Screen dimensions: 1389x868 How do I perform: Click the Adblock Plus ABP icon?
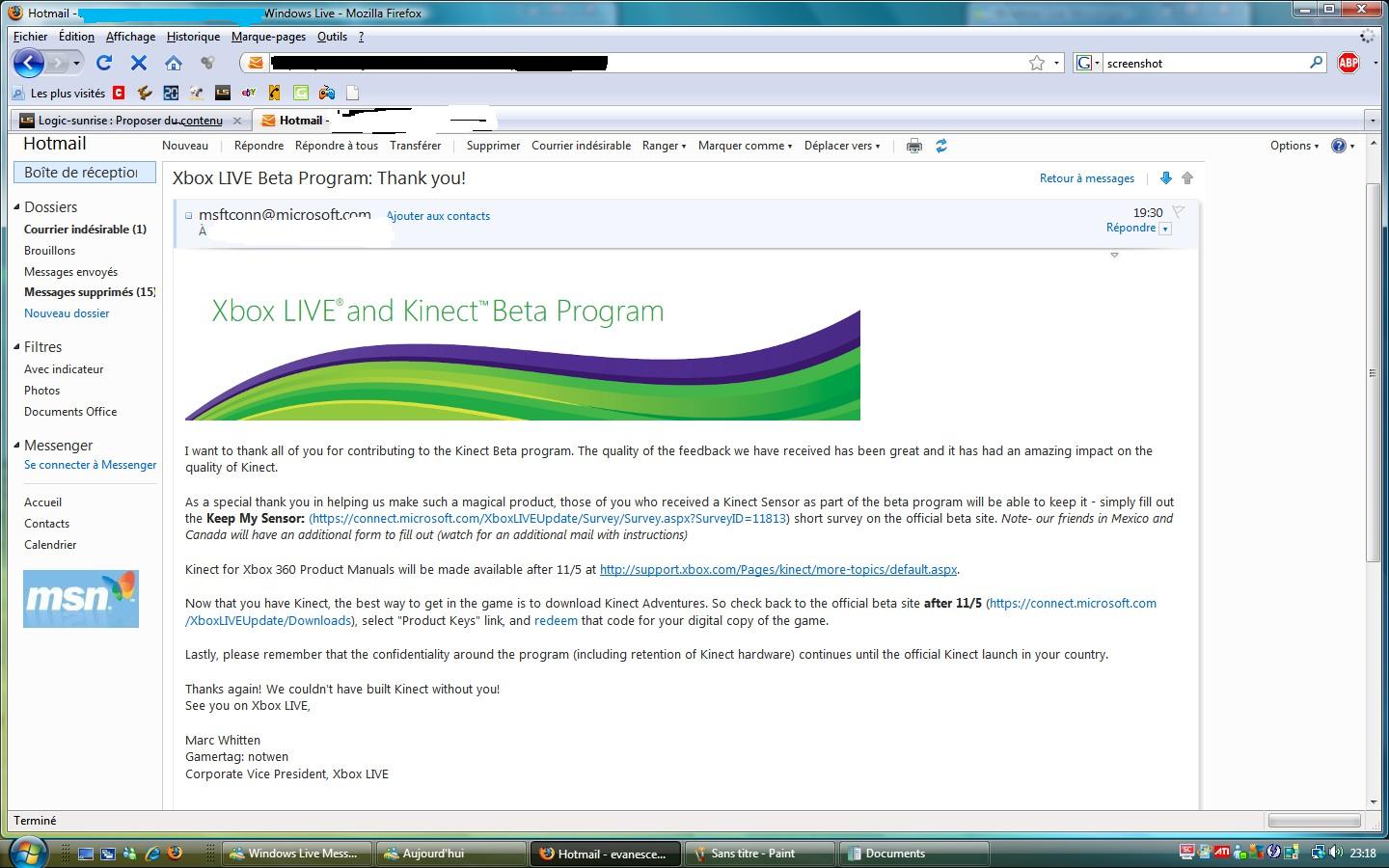[1348, 63]
